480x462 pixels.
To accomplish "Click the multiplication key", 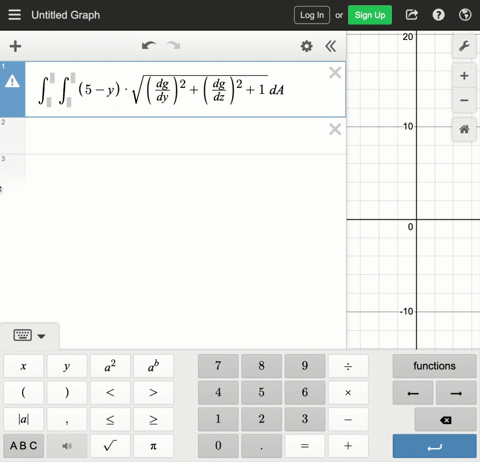I will pos(348,393).
